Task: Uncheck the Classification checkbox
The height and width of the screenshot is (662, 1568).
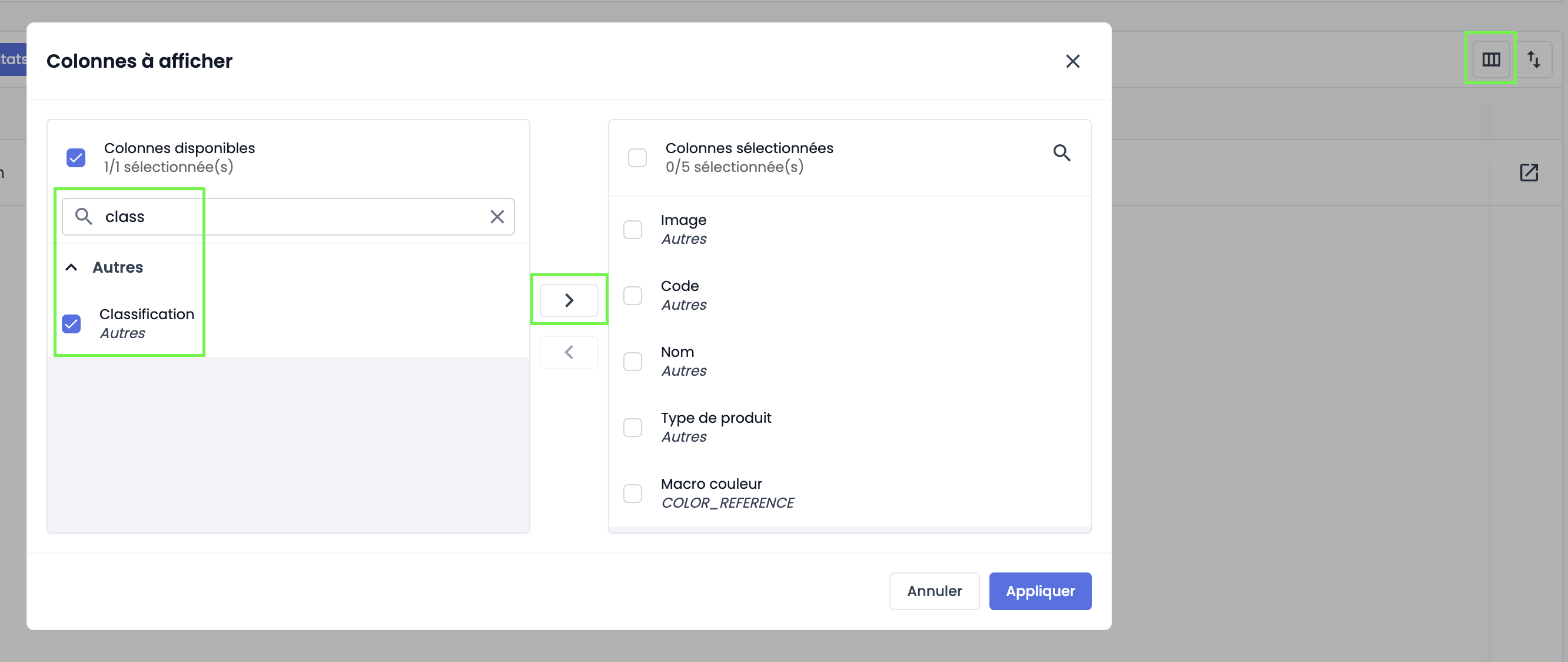Action: coord(72,323)
